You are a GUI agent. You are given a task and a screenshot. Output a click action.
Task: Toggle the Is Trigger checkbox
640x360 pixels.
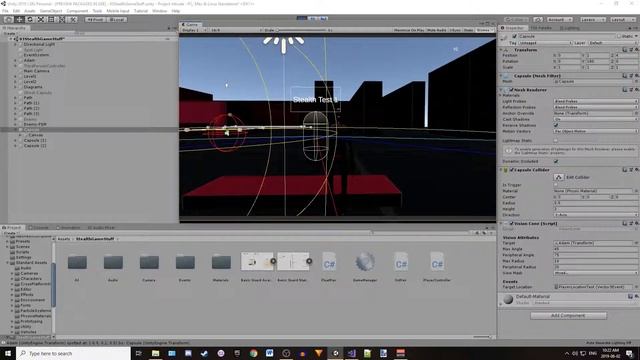coord(556,185)
